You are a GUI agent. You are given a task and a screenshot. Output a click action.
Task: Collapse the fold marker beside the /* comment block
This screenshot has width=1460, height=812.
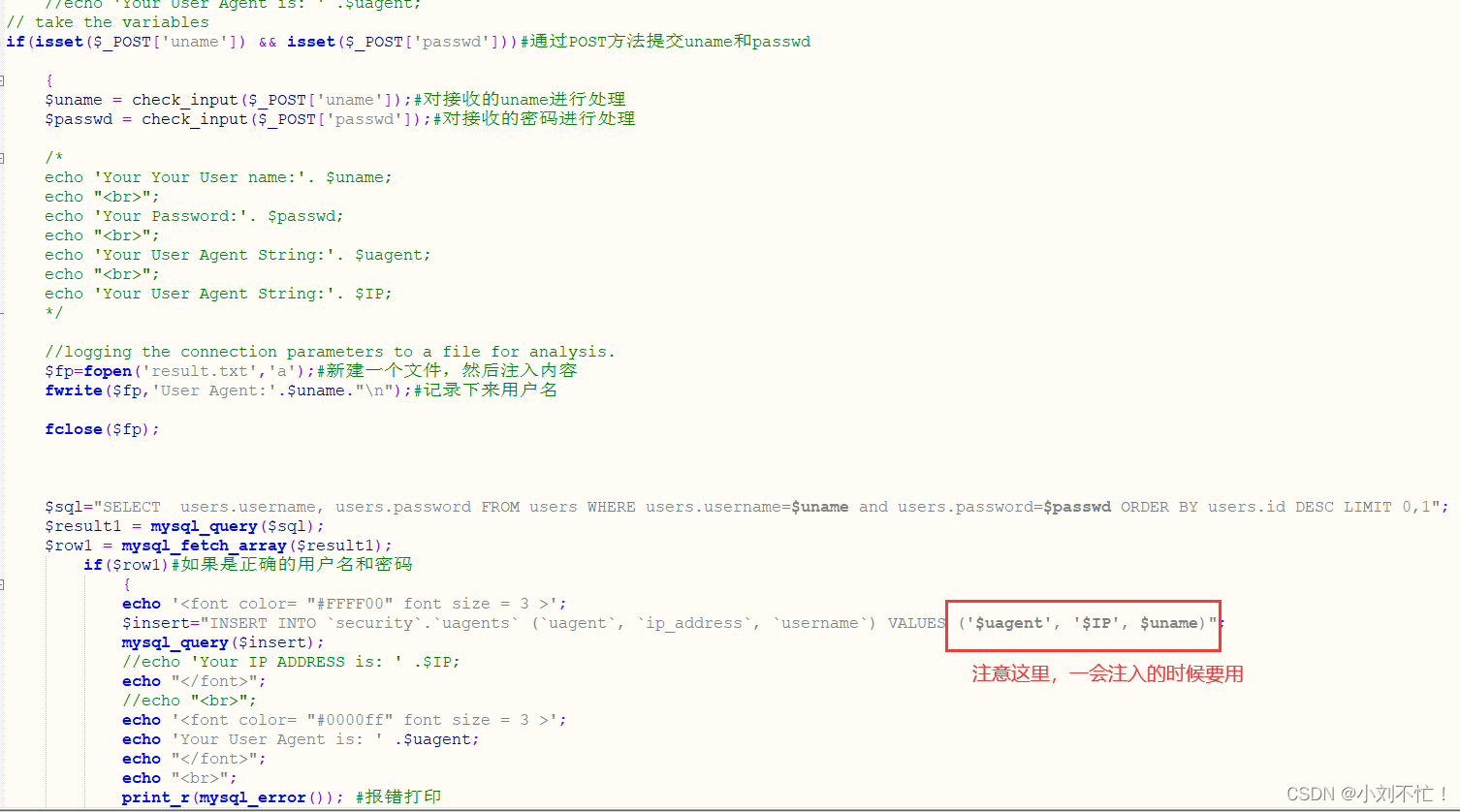click(3, 158)
